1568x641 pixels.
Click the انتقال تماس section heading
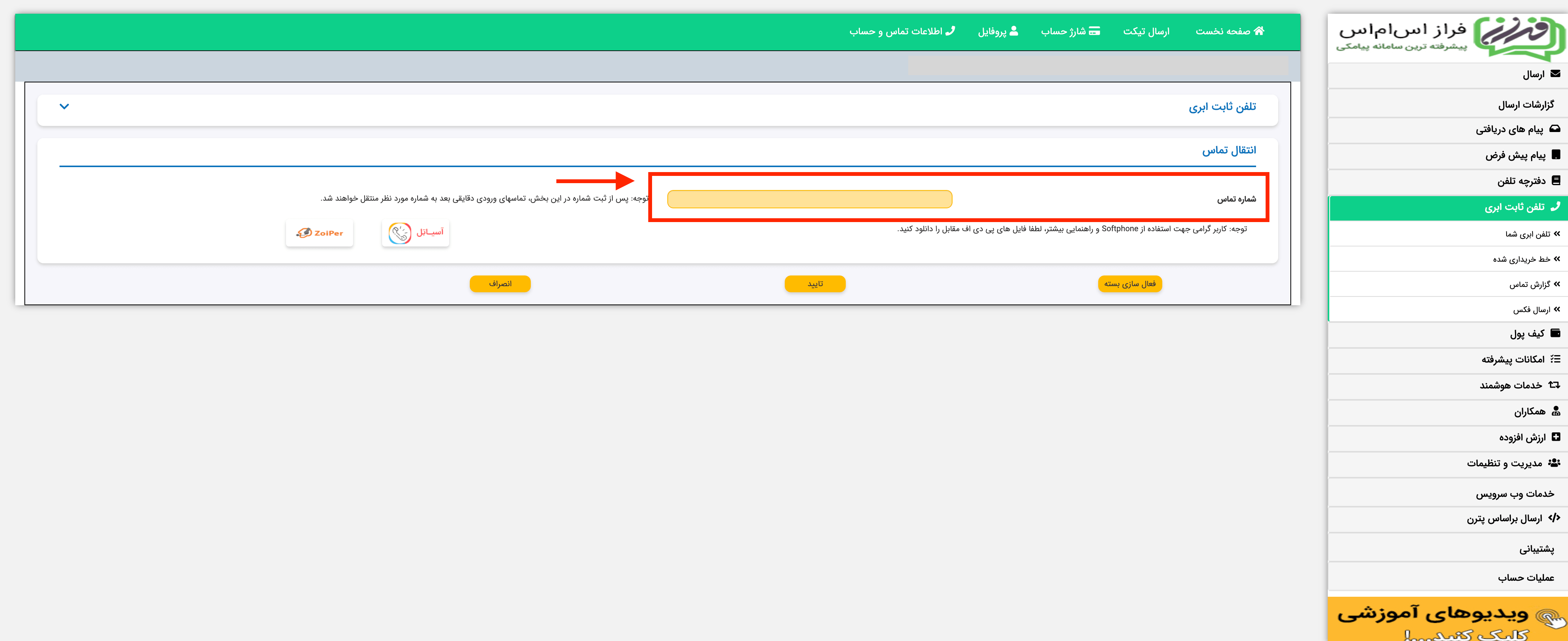[1229, 150]
